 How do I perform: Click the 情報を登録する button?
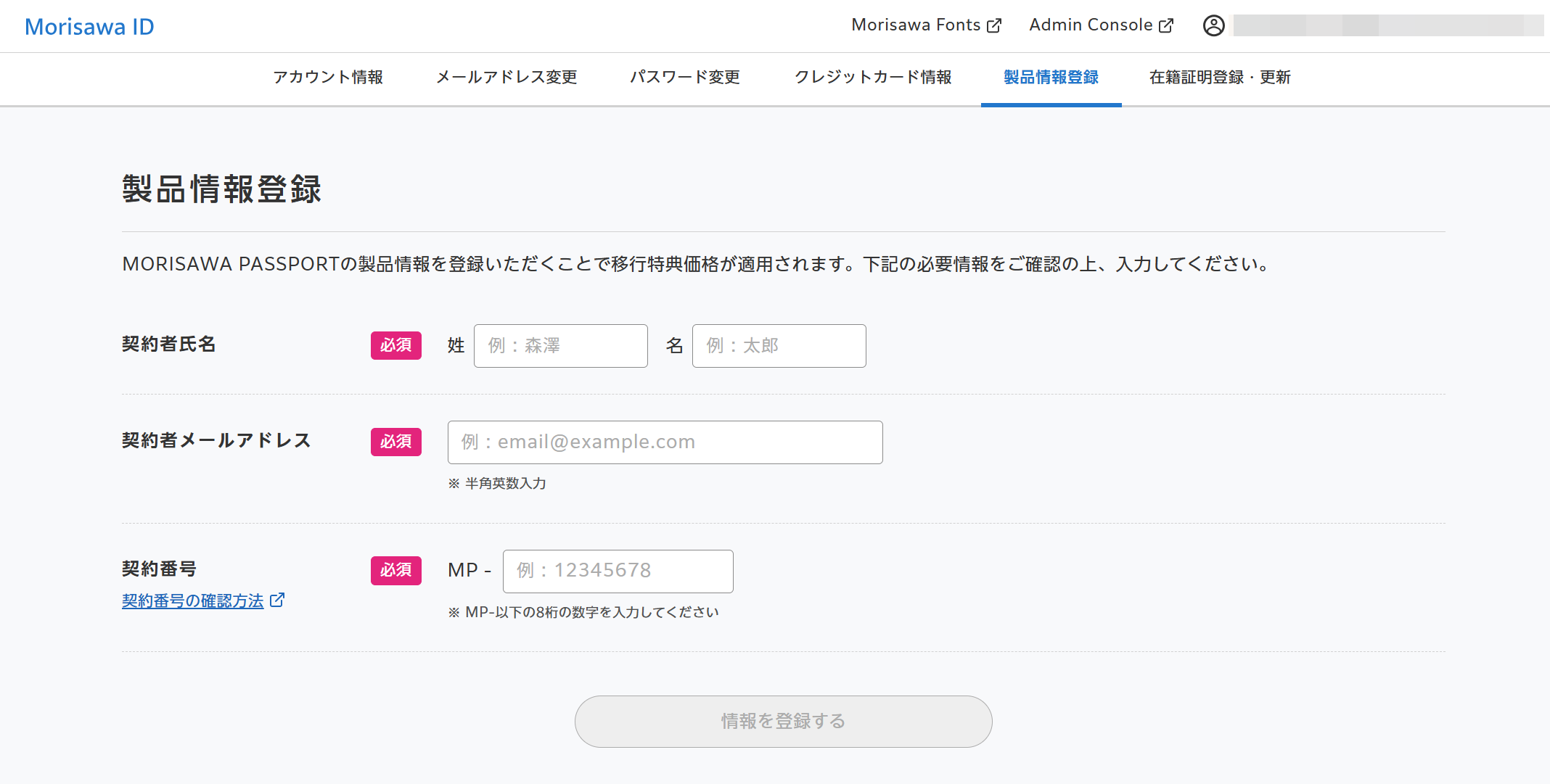point(783,721)
